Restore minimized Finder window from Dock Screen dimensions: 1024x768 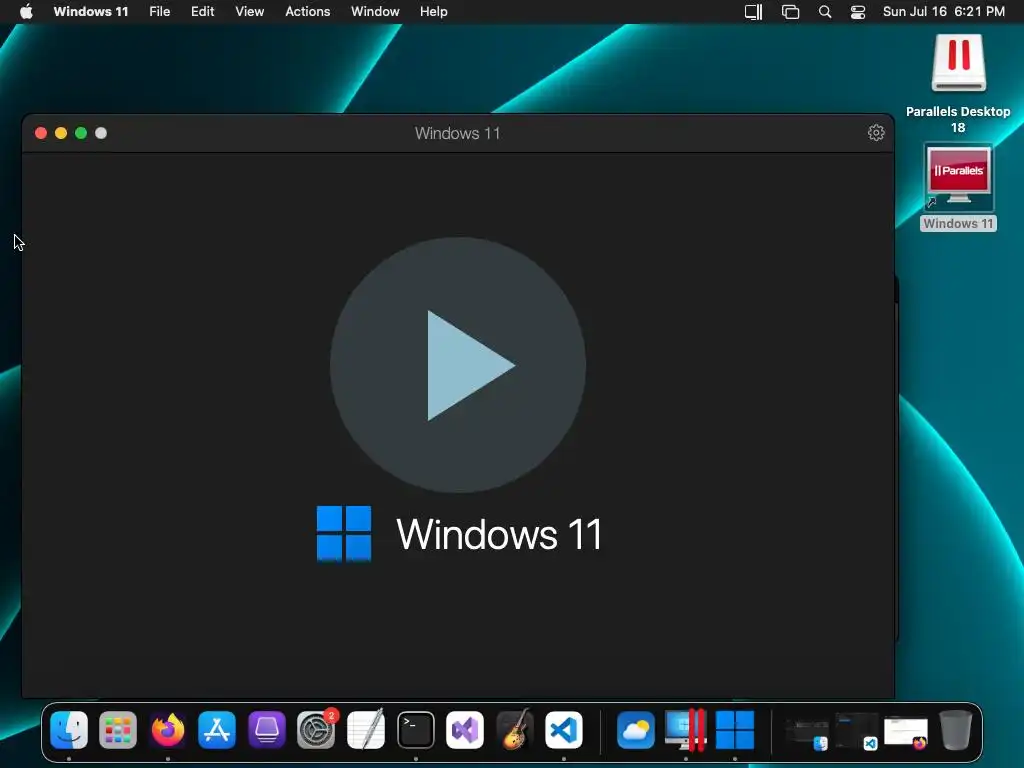[807, 733]
